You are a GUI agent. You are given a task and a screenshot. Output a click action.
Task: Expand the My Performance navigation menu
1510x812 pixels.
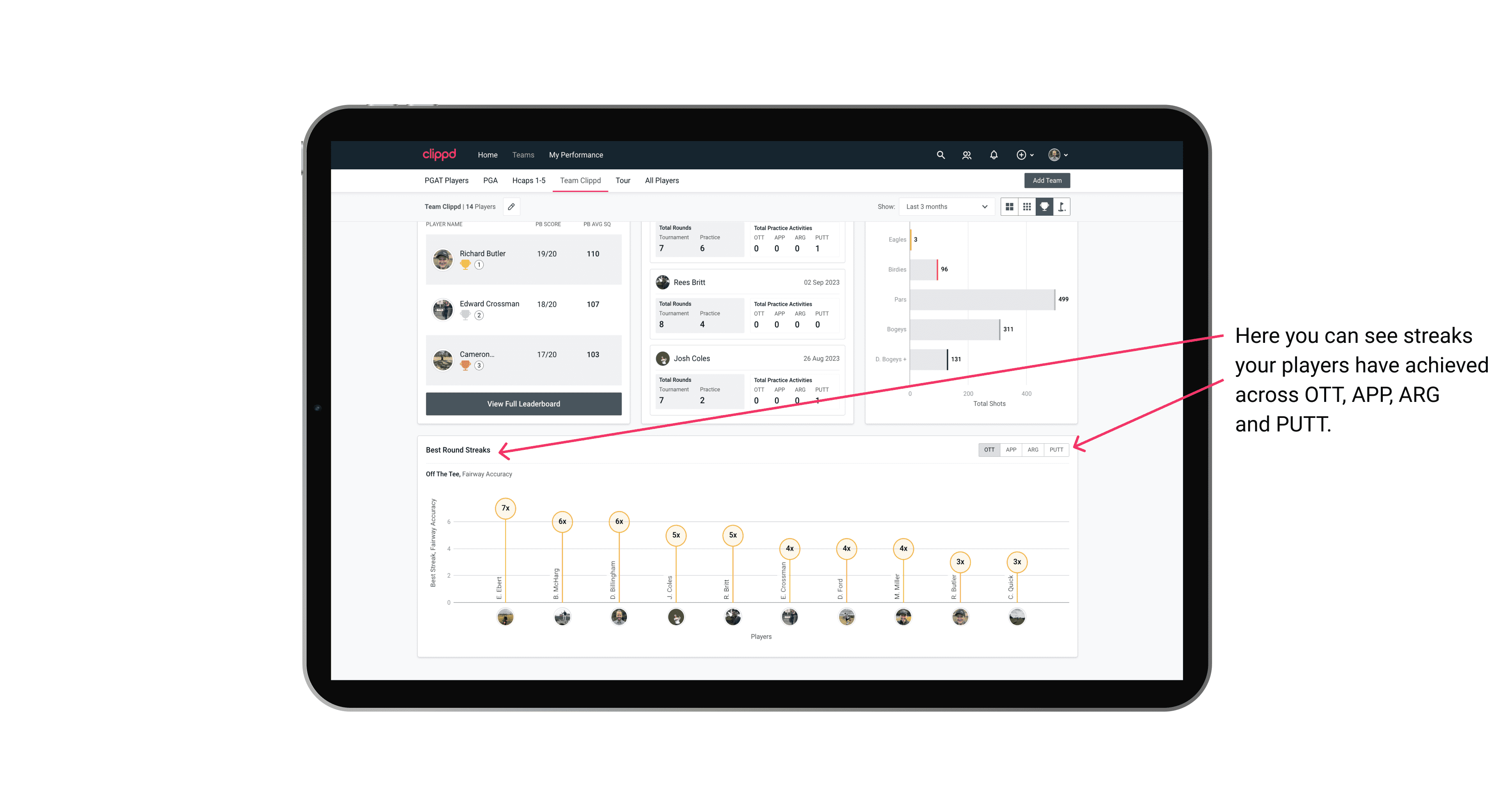[577, 155]
